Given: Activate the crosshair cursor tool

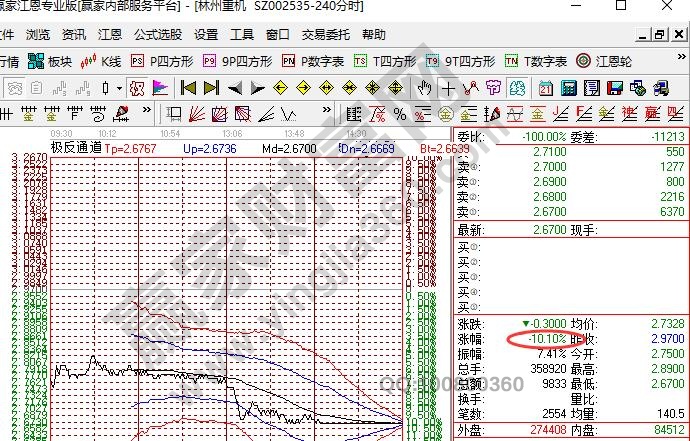Looking at the screenshot, I should 449,88.
